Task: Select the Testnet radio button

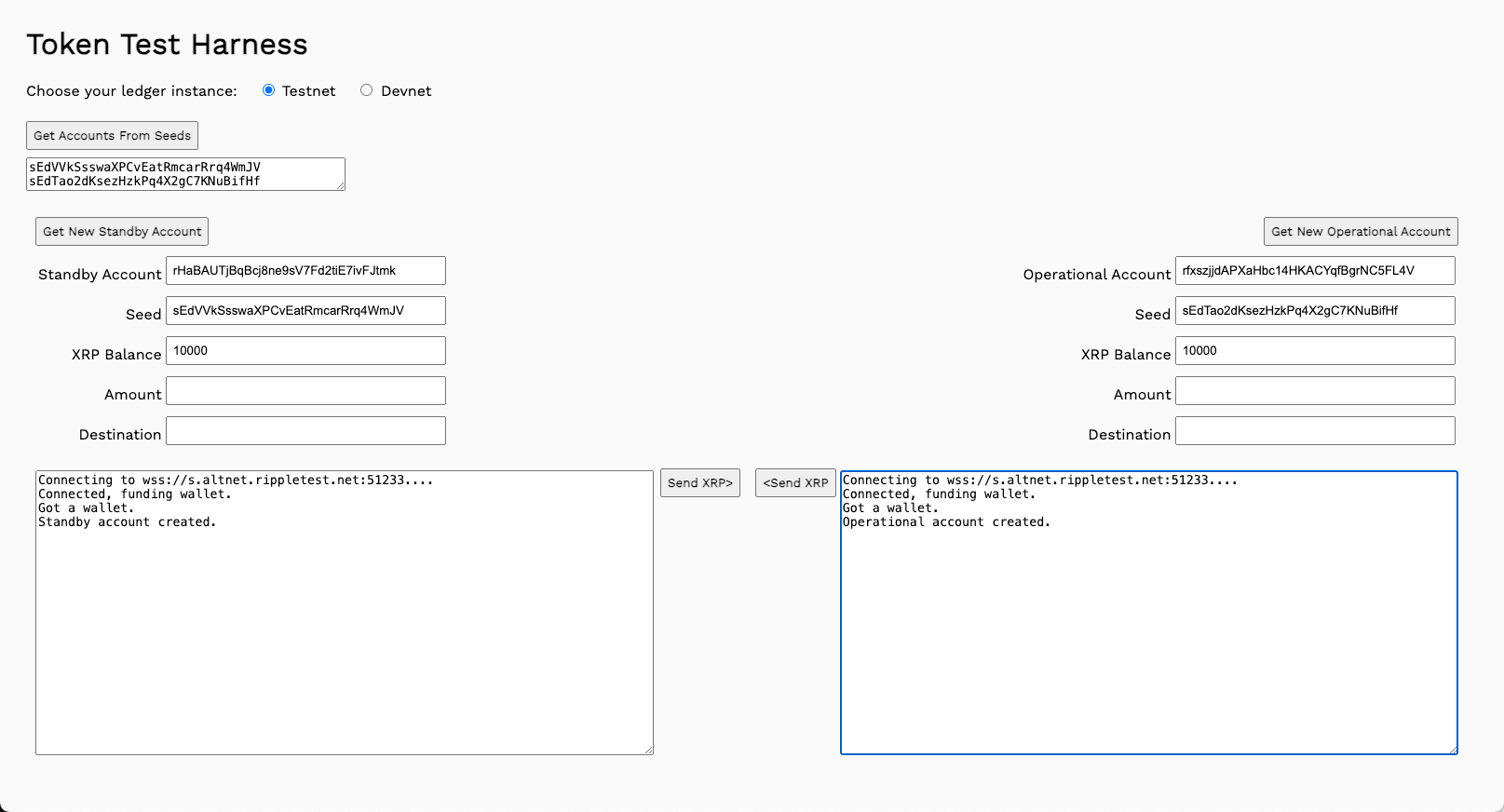Action: coord(268,90)
